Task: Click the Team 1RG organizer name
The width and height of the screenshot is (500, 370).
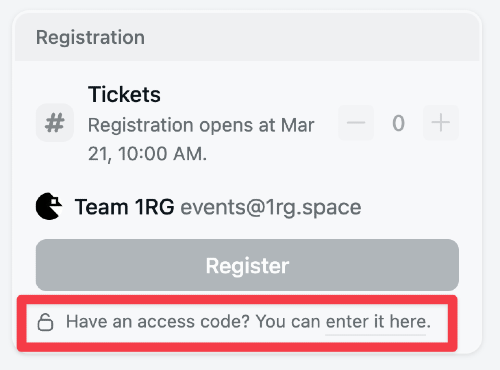Action: (124, 207)
